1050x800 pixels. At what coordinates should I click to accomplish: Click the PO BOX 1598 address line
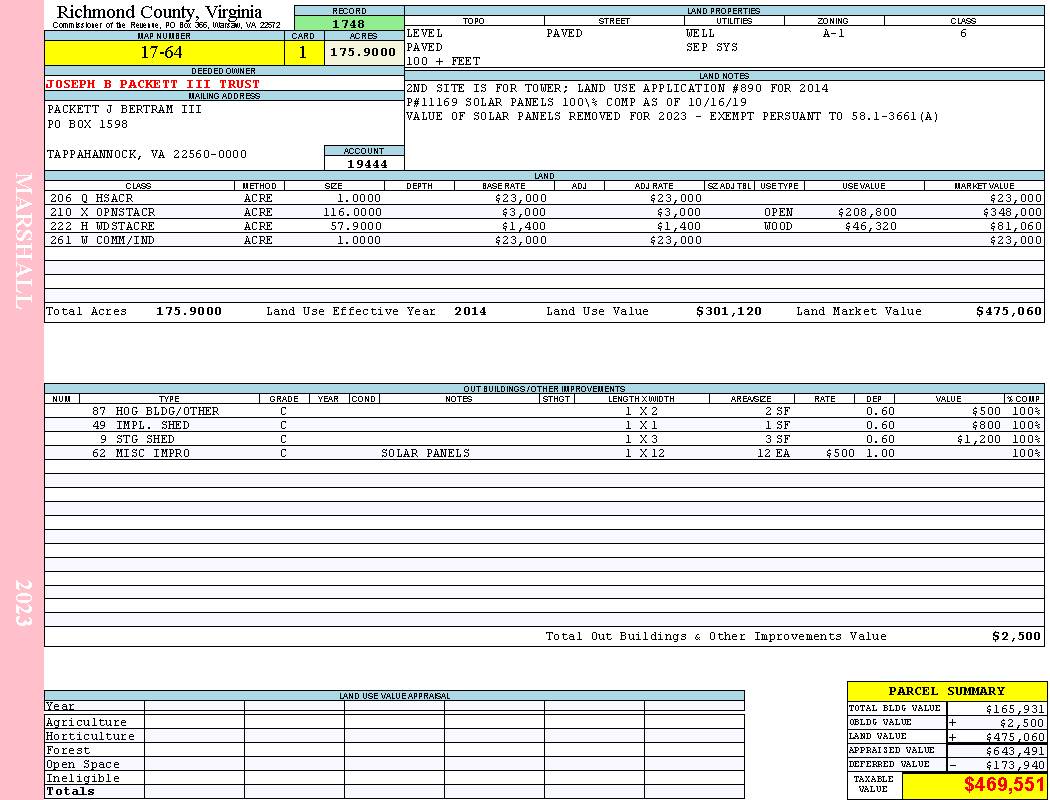click(x=87, y=125)
